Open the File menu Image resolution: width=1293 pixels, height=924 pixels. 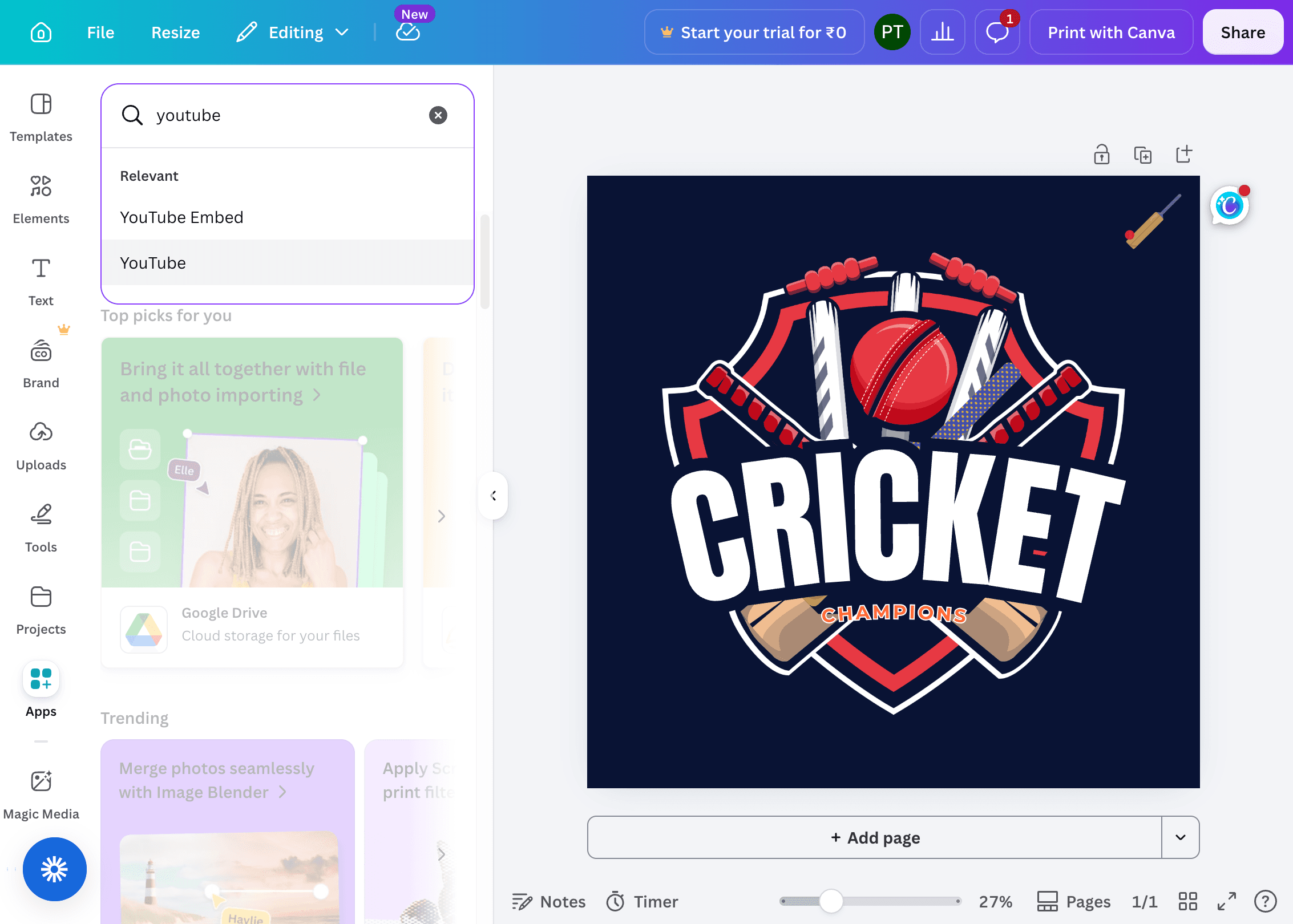(100, 33)
